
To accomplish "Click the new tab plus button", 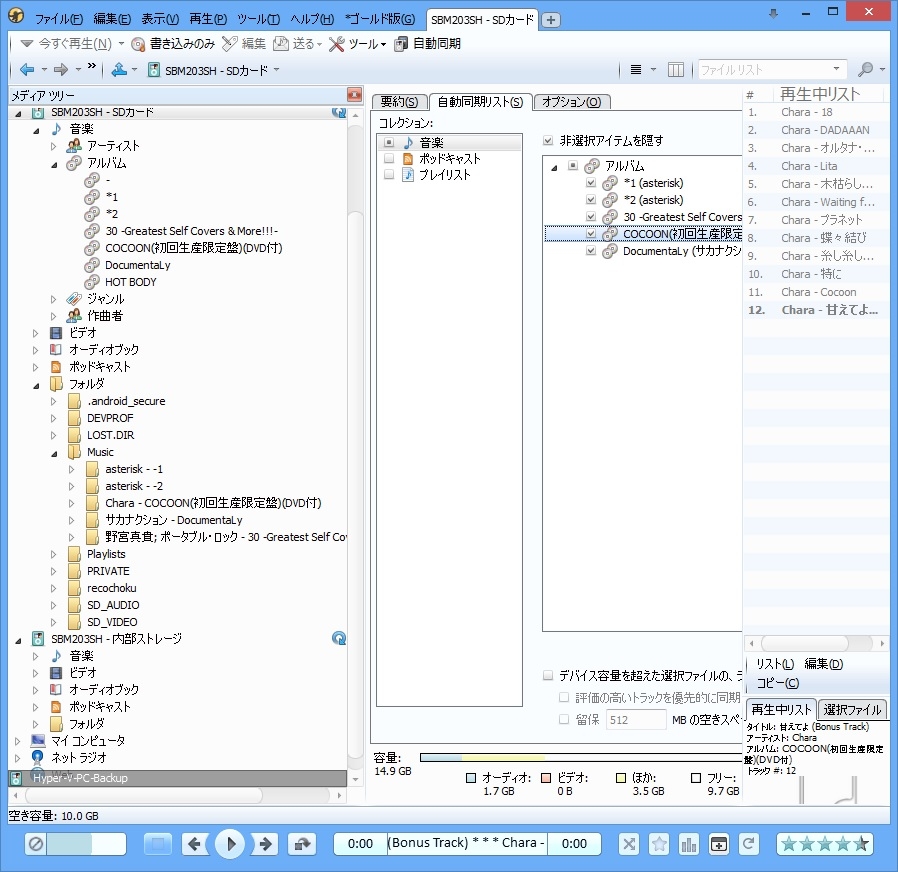I will 551,20.
